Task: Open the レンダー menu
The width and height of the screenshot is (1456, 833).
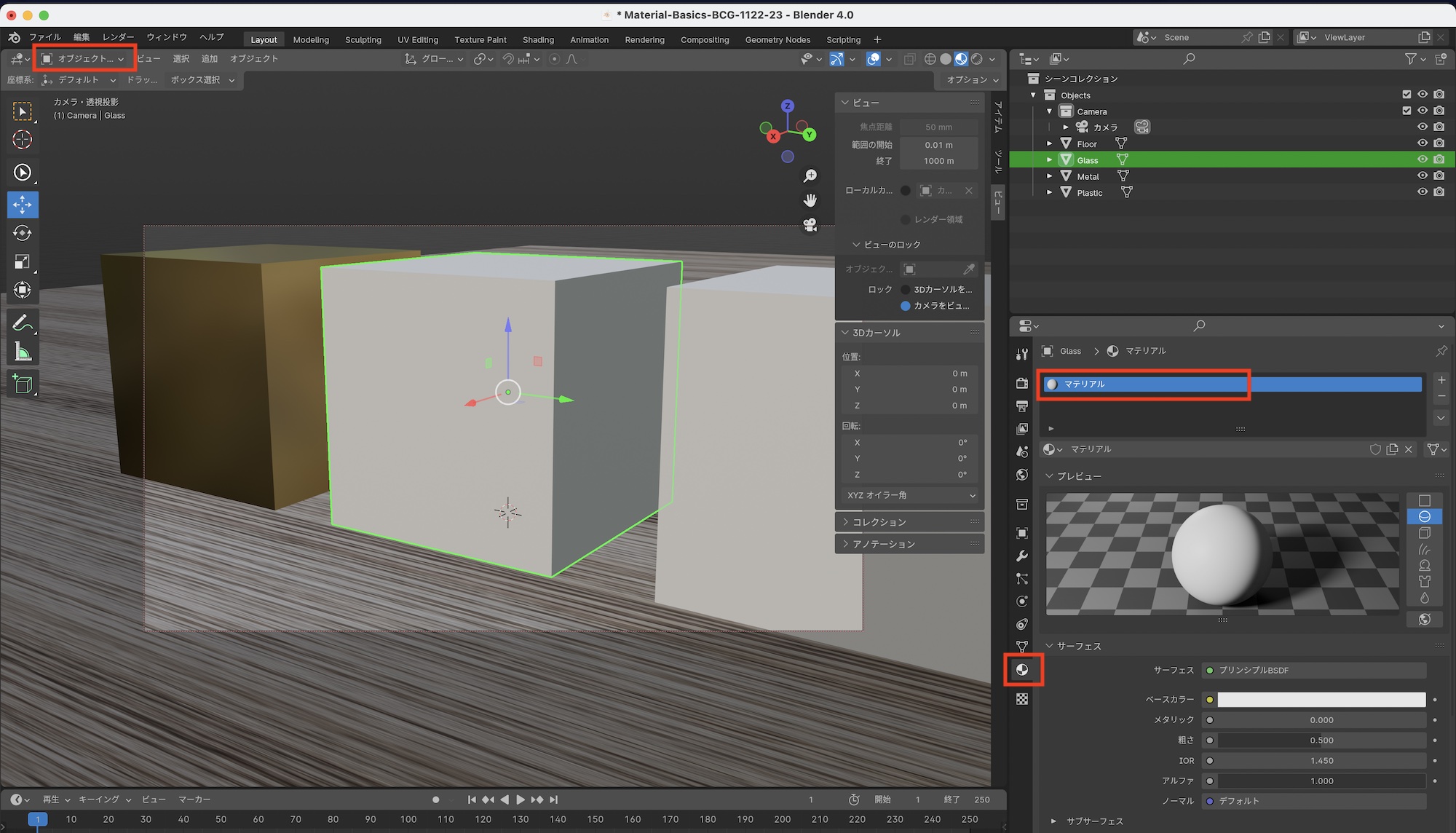Action: pos(117,36)
